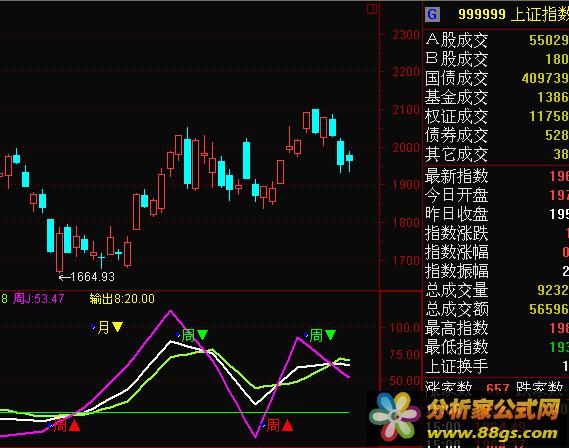Viewport: 569px width, 448px height.
Task: Click the 2100 price scale label
Action: click(406, 109)
